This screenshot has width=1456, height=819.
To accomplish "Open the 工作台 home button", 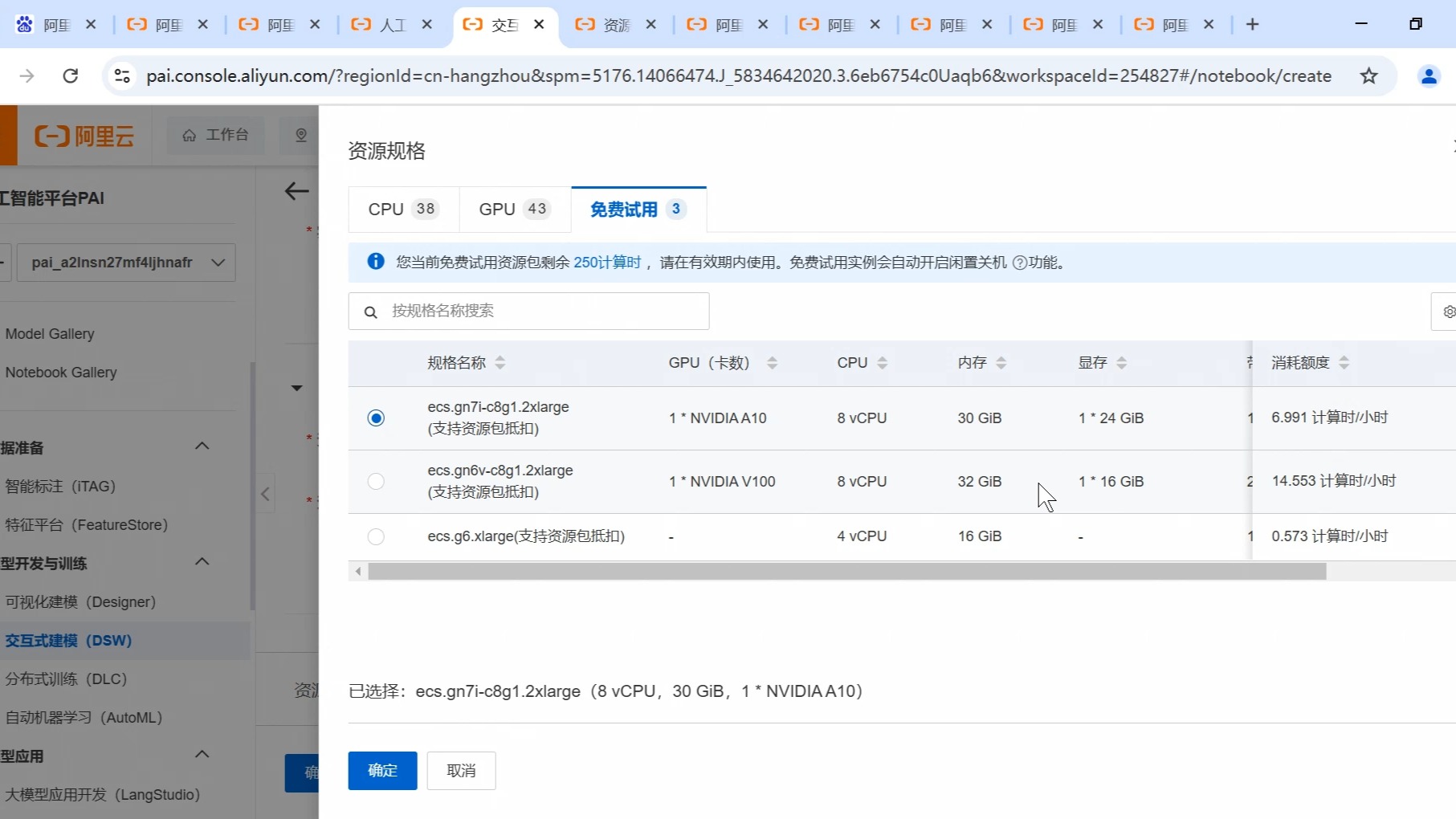I will click(215, 135).
